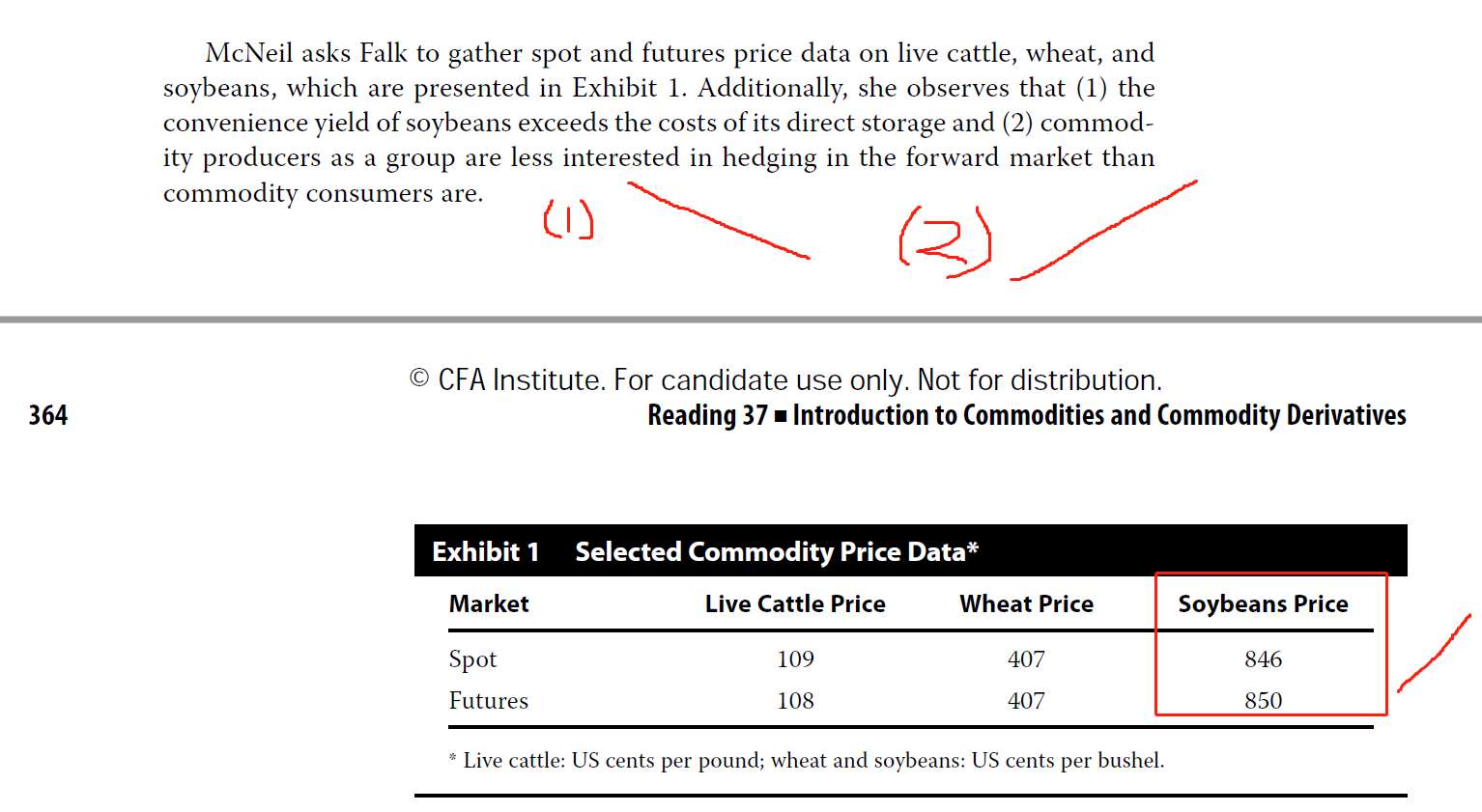Click the Wheat Price column header
Screen dimensions: 1482x812
tap(1026, 603)
